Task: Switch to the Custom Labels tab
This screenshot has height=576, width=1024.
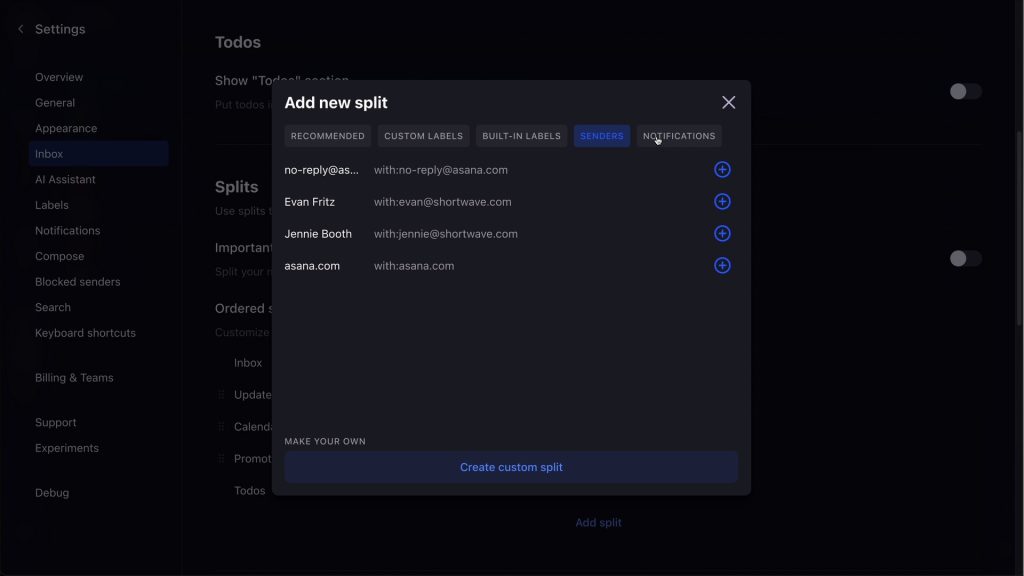Action: point(423,136)
